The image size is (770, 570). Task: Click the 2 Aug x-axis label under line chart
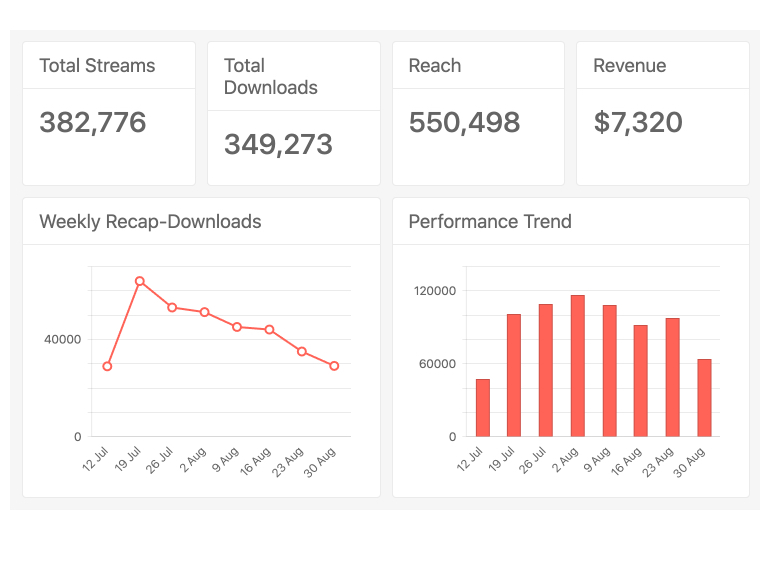coord(193,460)
